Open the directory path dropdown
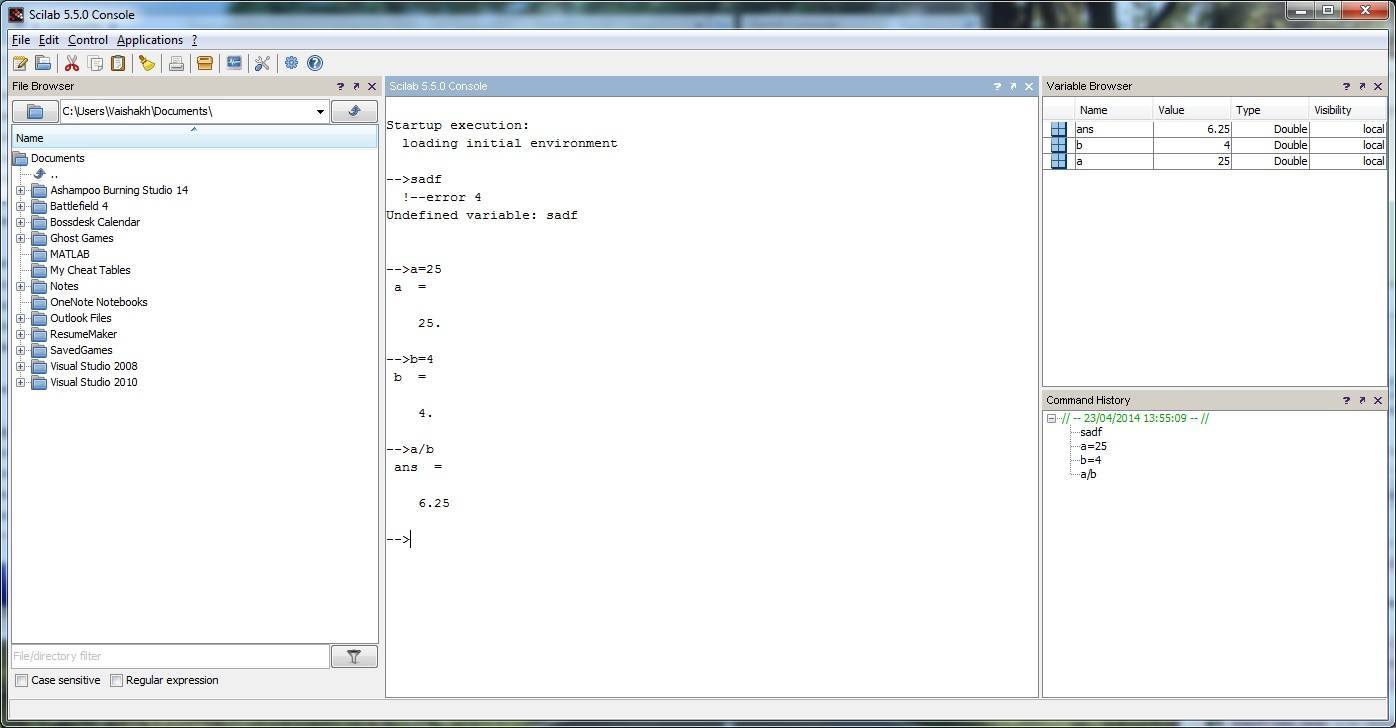 [320, 111]
